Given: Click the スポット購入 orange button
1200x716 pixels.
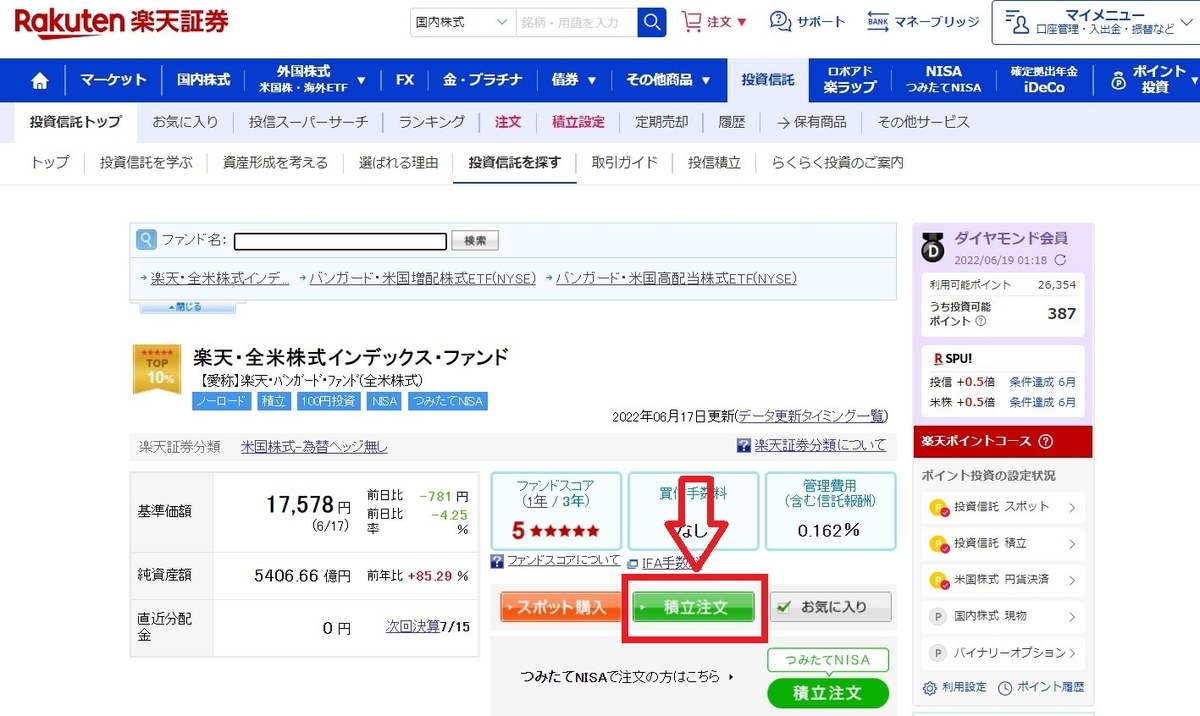Looking at the screenshot, I should (562, 607).
